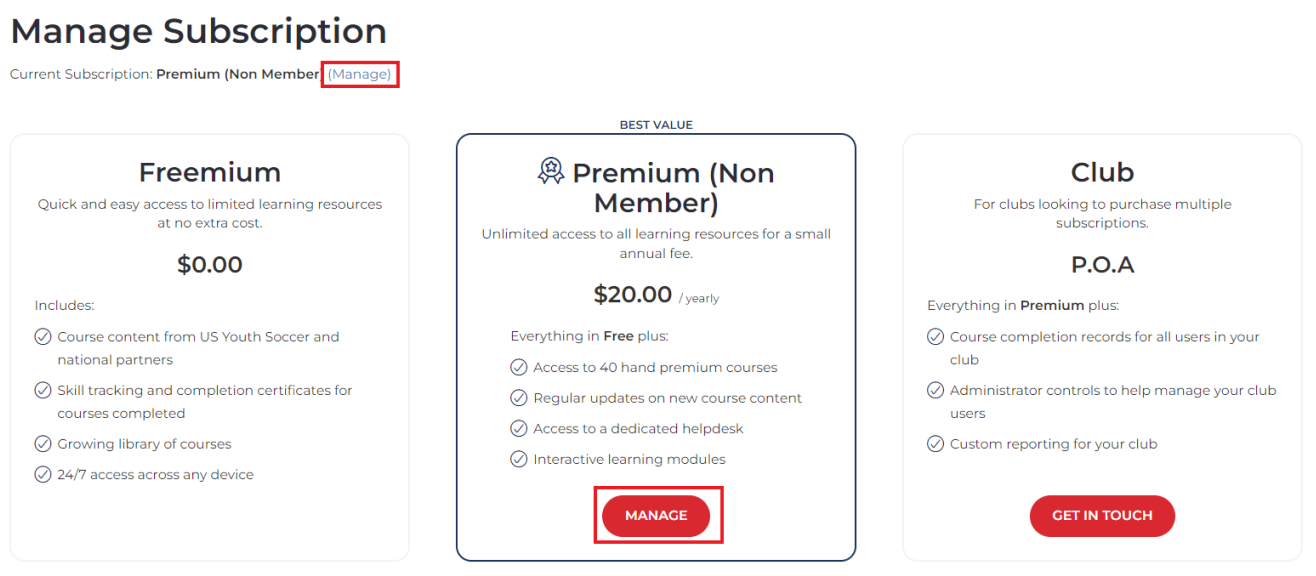Click checkmark icon beside Interactive learning modules
Viewport: 1316px width, 576px height.
pyautogui.click(x=519, y=460)
